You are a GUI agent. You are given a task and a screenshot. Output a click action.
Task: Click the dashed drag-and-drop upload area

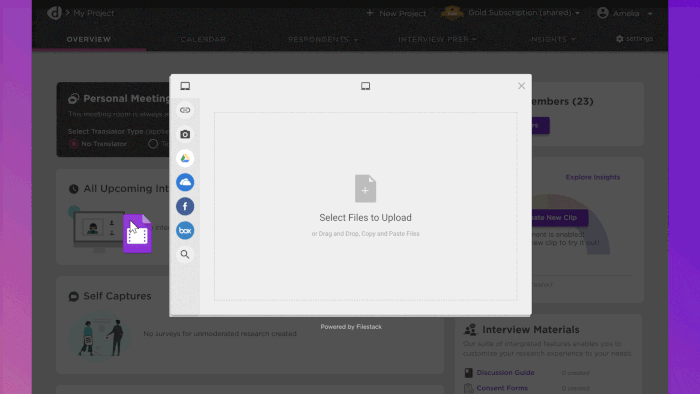click(365, 206)
